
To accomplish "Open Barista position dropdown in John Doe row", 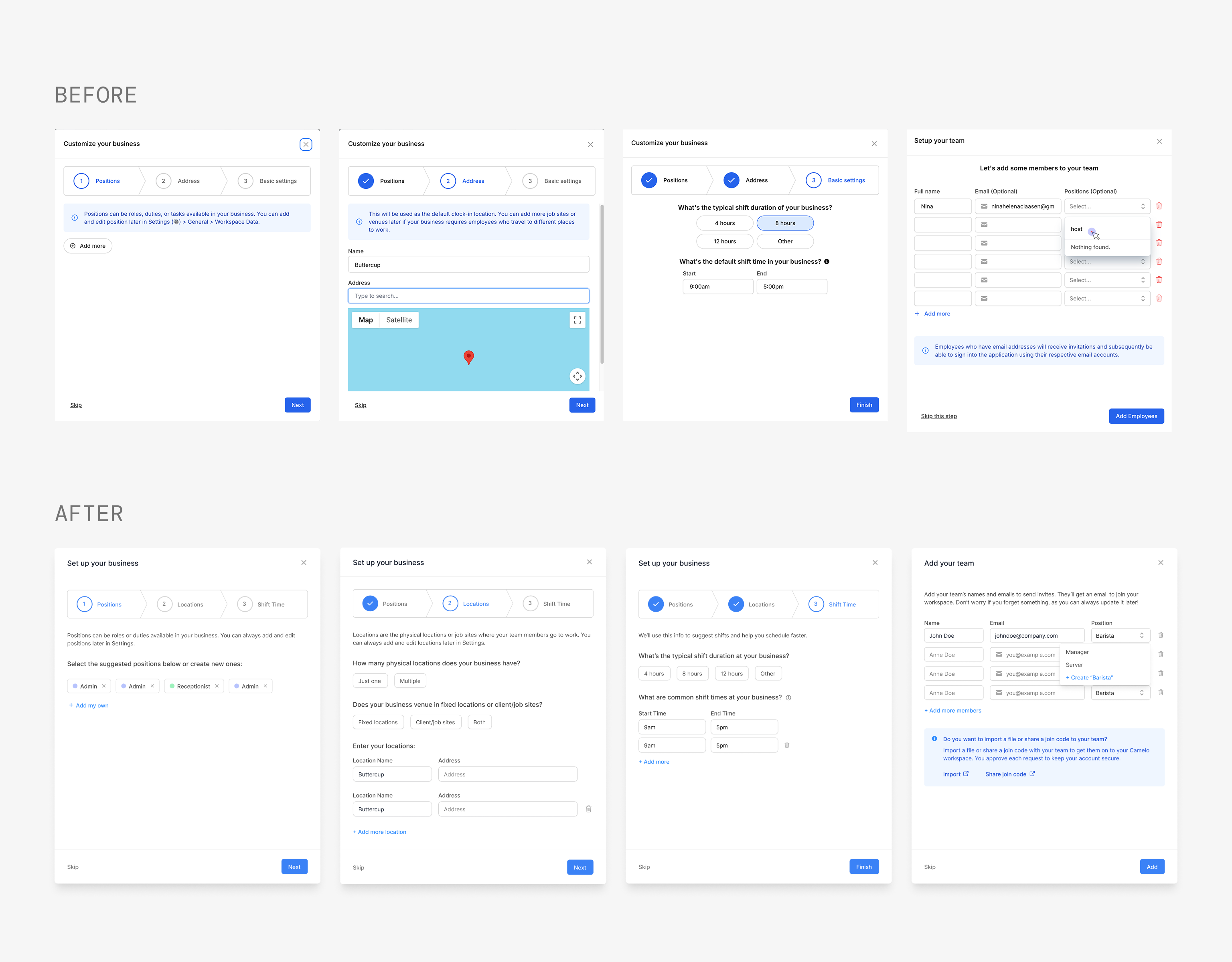I will 1120,635.
